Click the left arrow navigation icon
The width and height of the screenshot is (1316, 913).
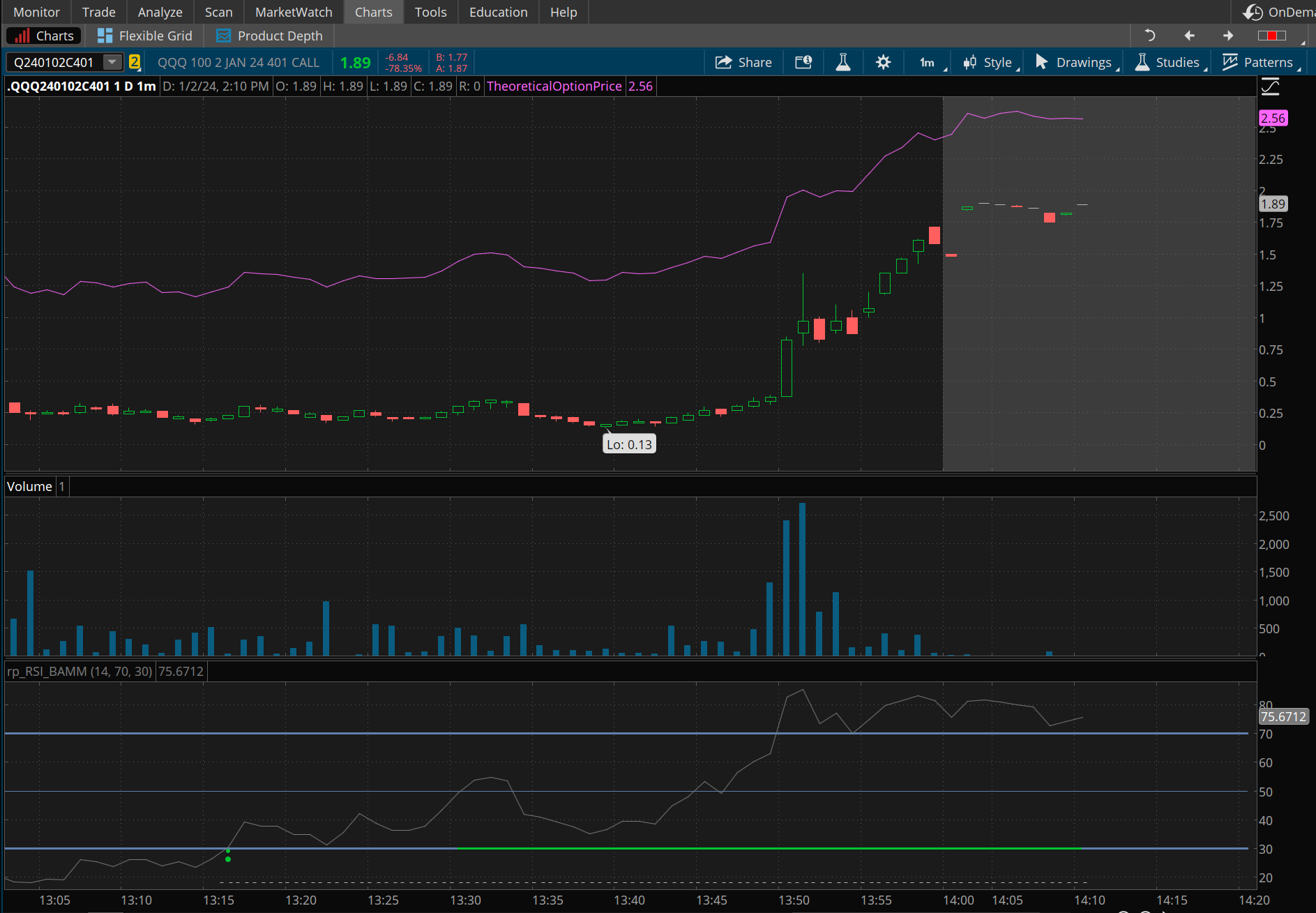(x=1189, y=36)
